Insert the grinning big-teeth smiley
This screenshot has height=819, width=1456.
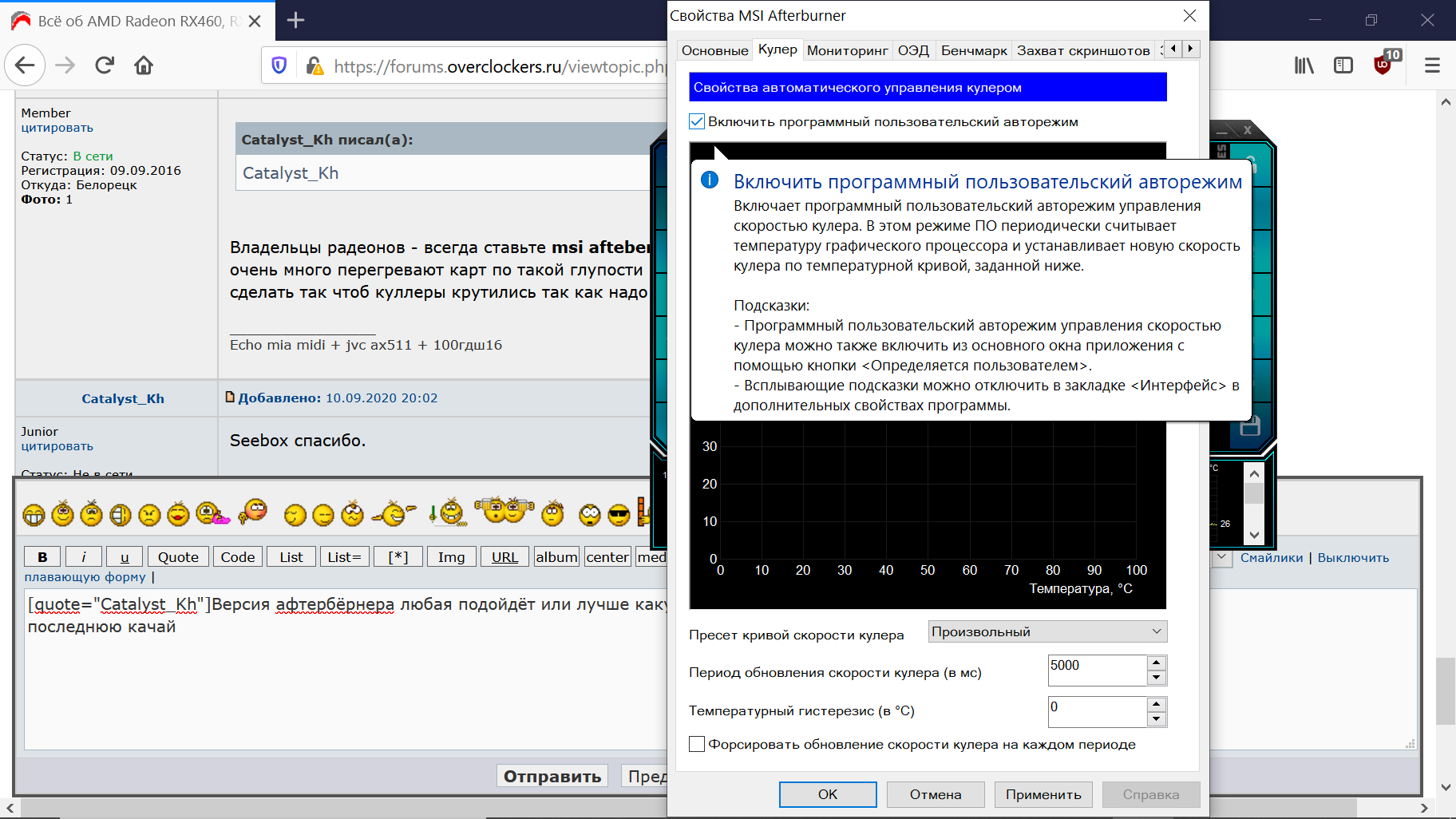tap(34, 515)
